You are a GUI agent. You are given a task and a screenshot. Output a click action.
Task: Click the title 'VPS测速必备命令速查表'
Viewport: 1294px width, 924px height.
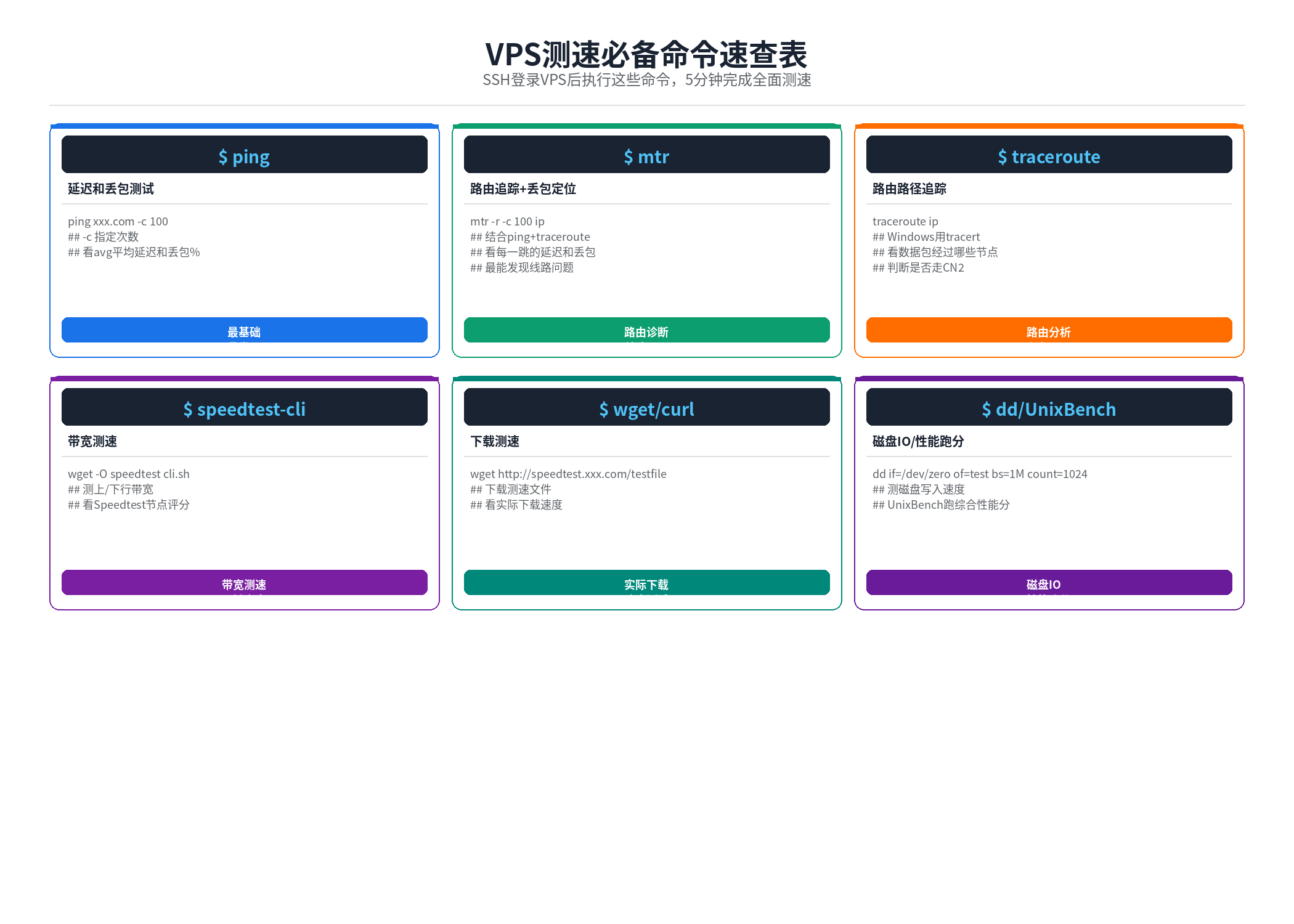646,54
